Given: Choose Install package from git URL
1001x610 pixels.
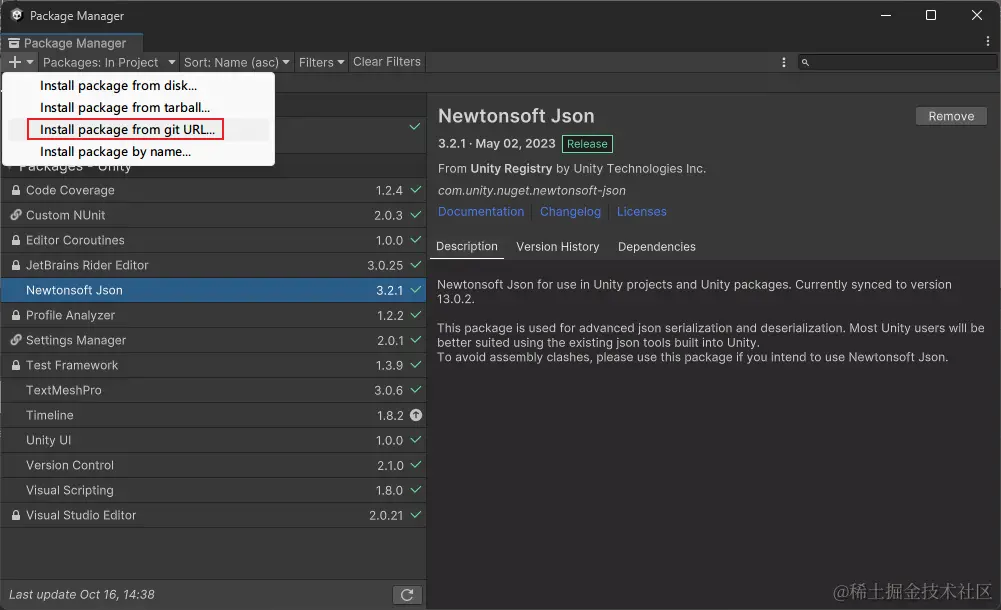Looking at the screenshot, I should click(139, 130).
